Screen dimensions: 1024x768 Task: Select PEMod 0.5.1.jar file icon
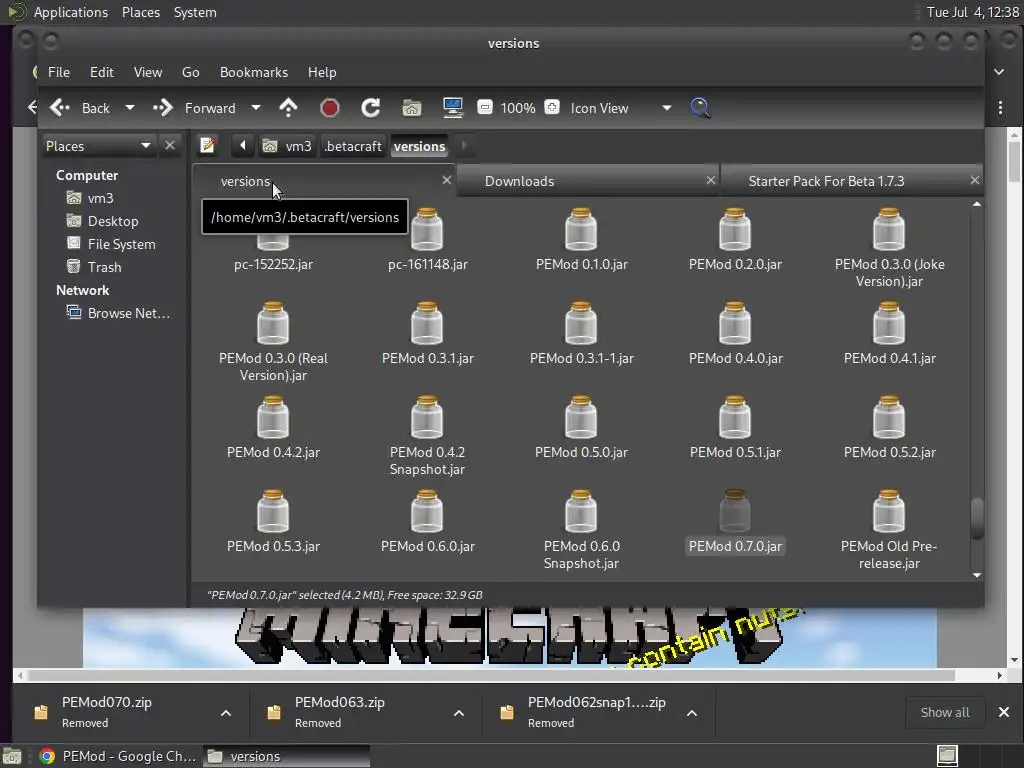(x=735, y=417)
